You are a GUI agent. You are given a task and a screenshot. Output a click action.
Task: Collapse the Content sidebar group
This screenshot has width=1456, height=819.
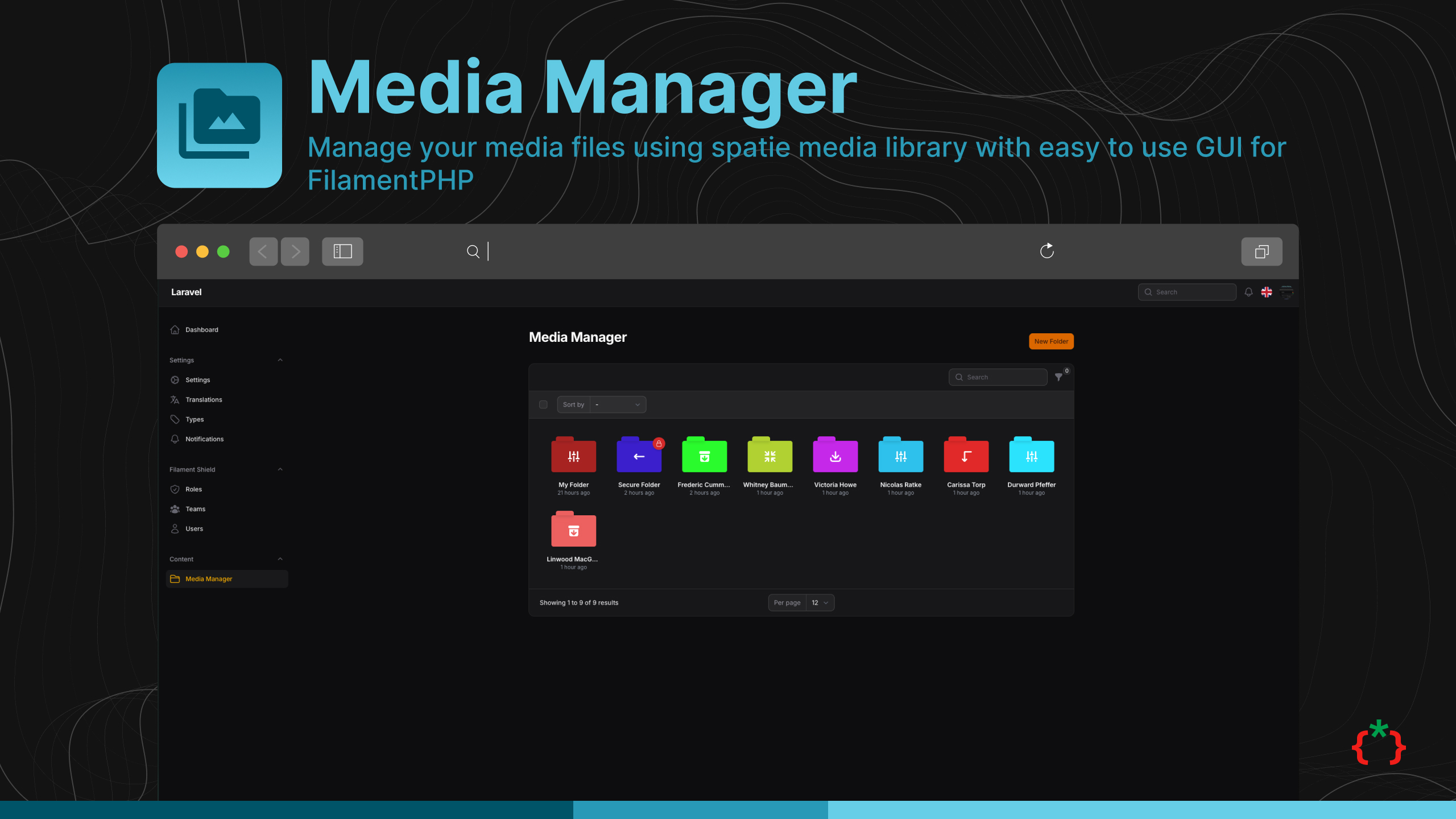(280, 559)
